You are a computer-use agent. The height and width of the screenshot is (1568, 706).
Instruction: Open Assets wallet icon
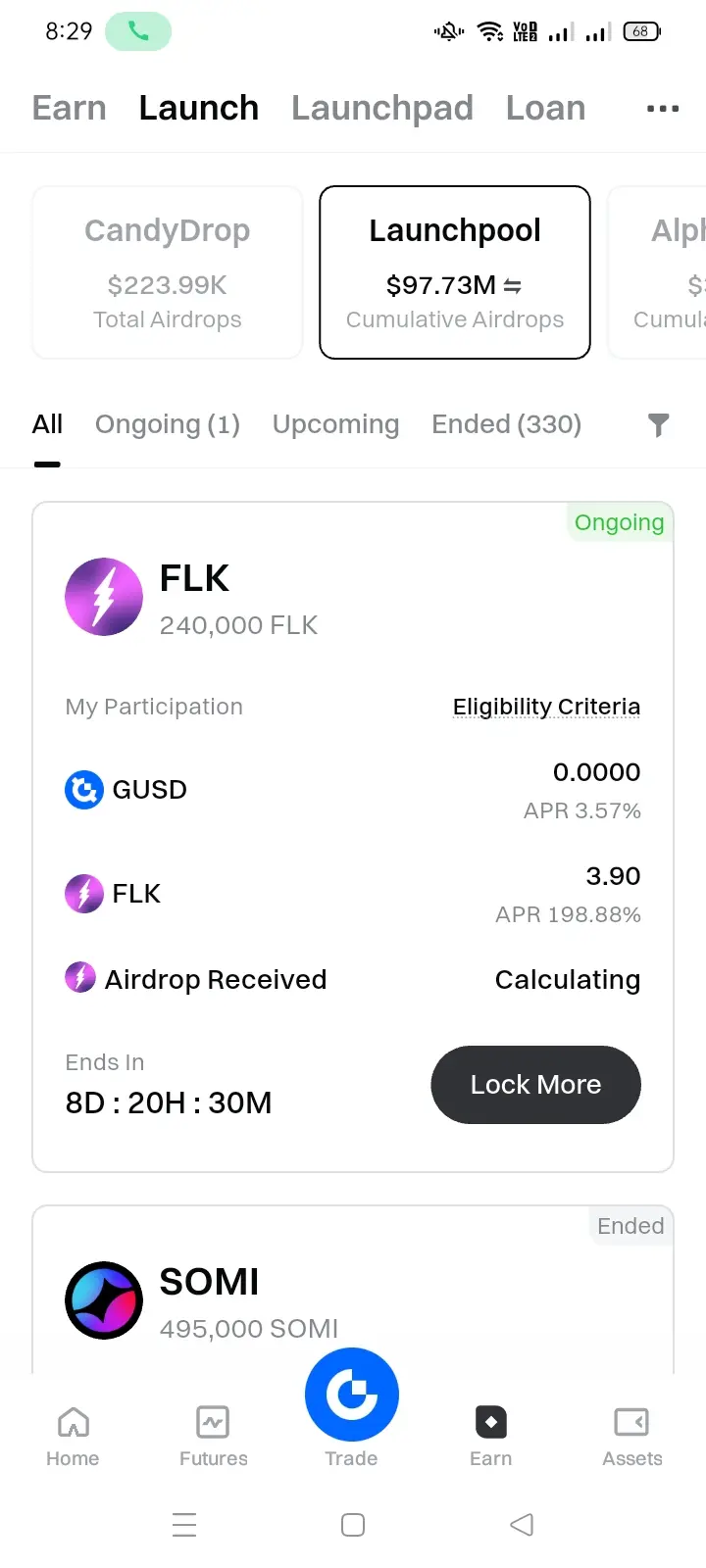coord(631,1422)
